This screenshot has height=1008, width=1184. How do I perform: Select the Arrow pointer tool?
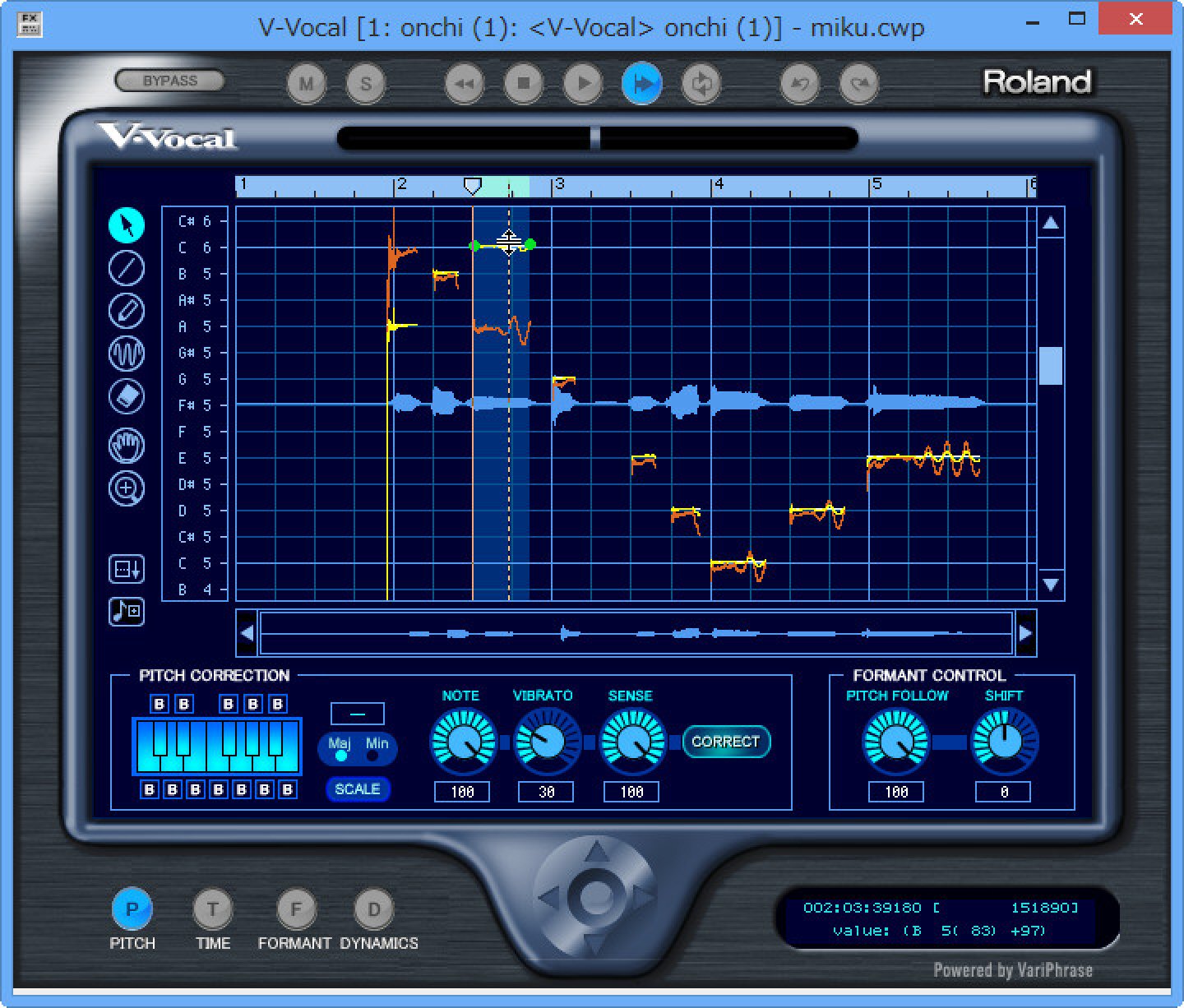coord(127,224)
